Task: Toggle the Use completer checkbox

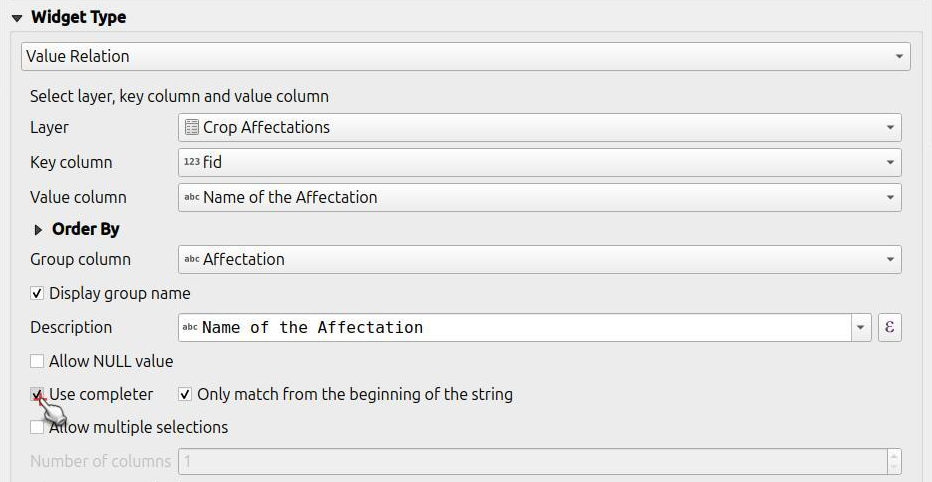Action: (x=37, y=394)
